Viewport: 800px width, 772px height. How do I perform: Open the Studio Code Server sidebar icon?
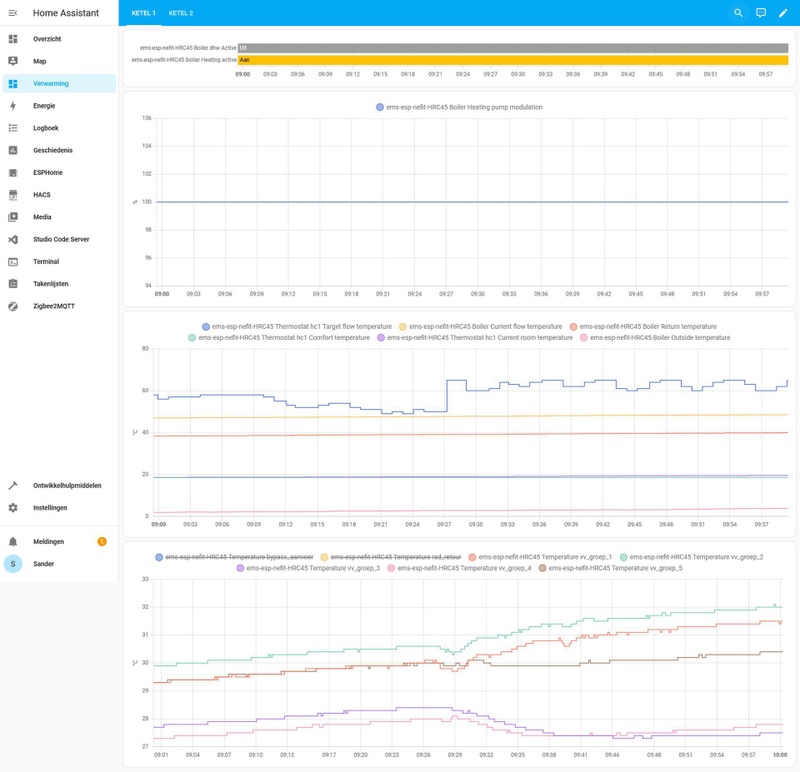(13, 239)
